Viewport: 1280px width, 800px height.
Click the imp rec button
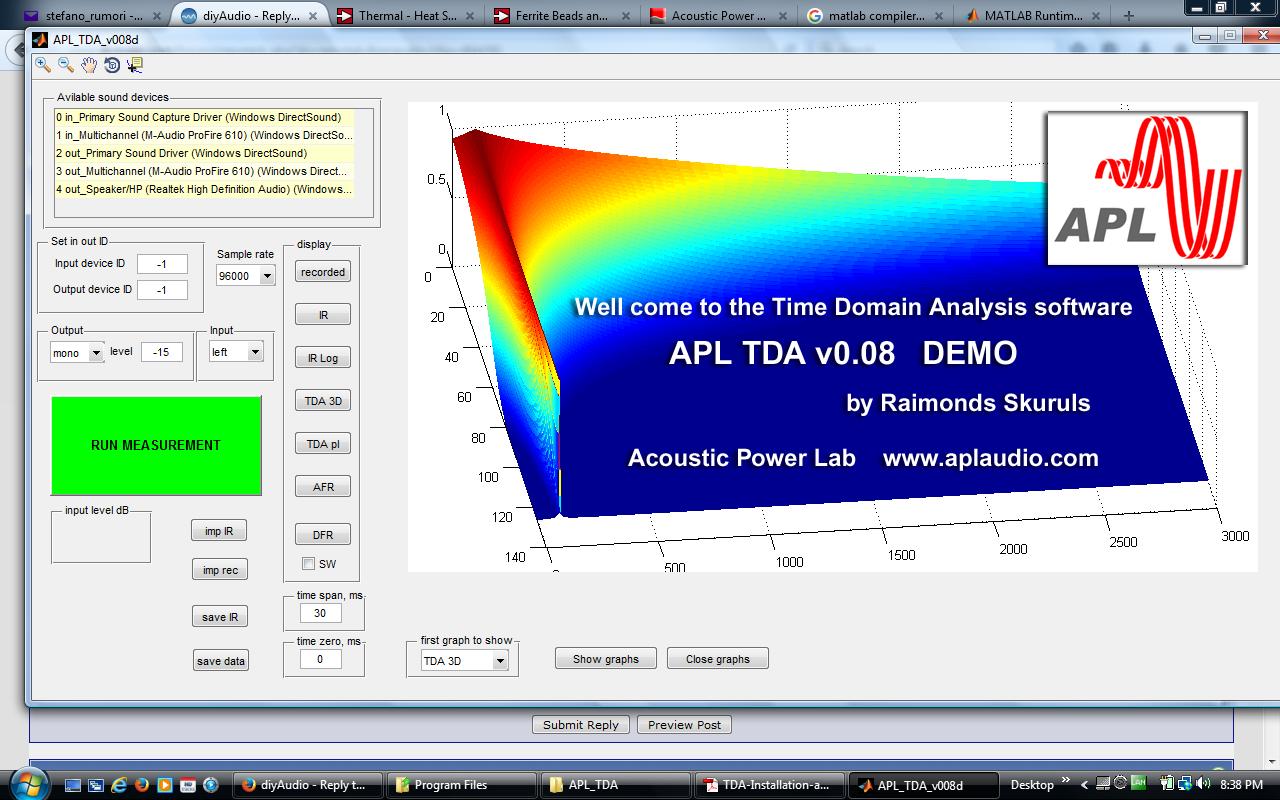coord(220,570)
